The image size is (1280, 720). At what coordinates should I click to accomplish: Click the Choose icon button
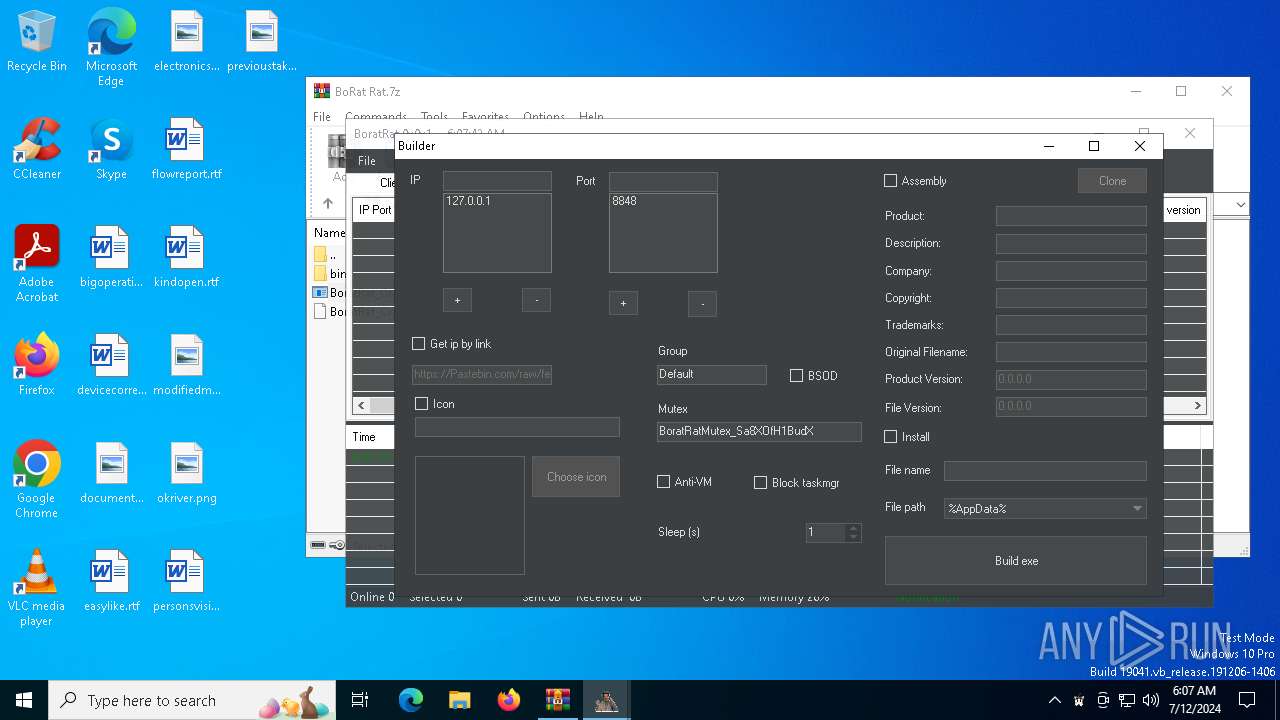[576, 477]
